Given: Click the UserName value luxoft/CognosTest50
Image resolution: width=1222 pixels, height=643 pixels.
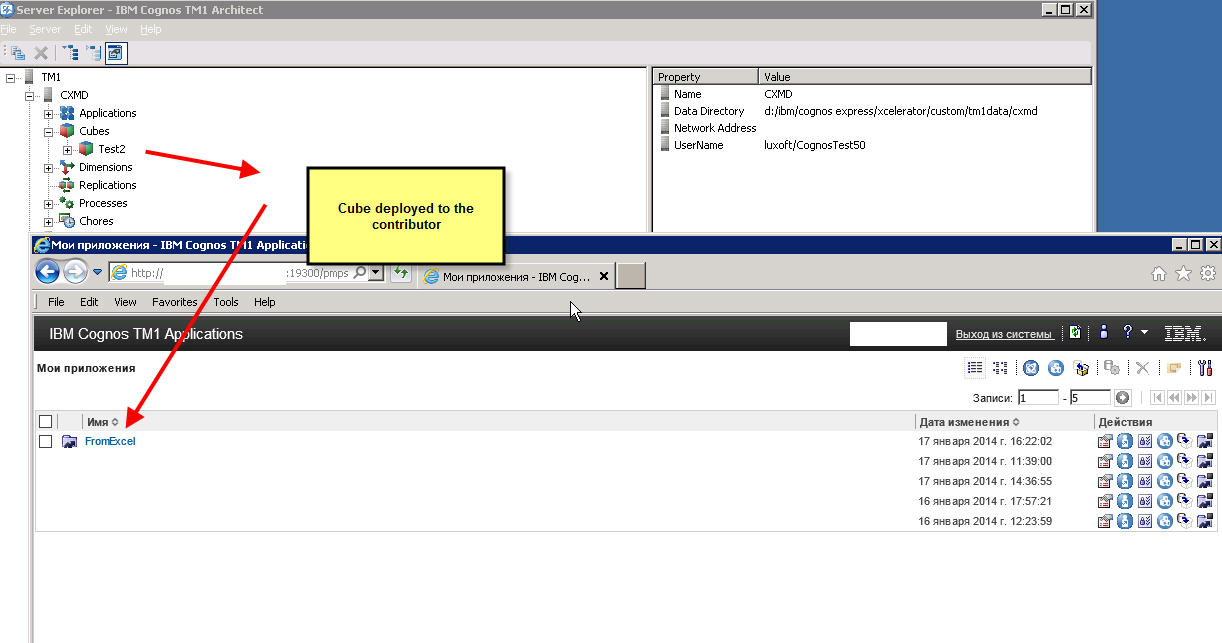Looking at the screenshot, I should pyautogui.click(x=814, y=145).
